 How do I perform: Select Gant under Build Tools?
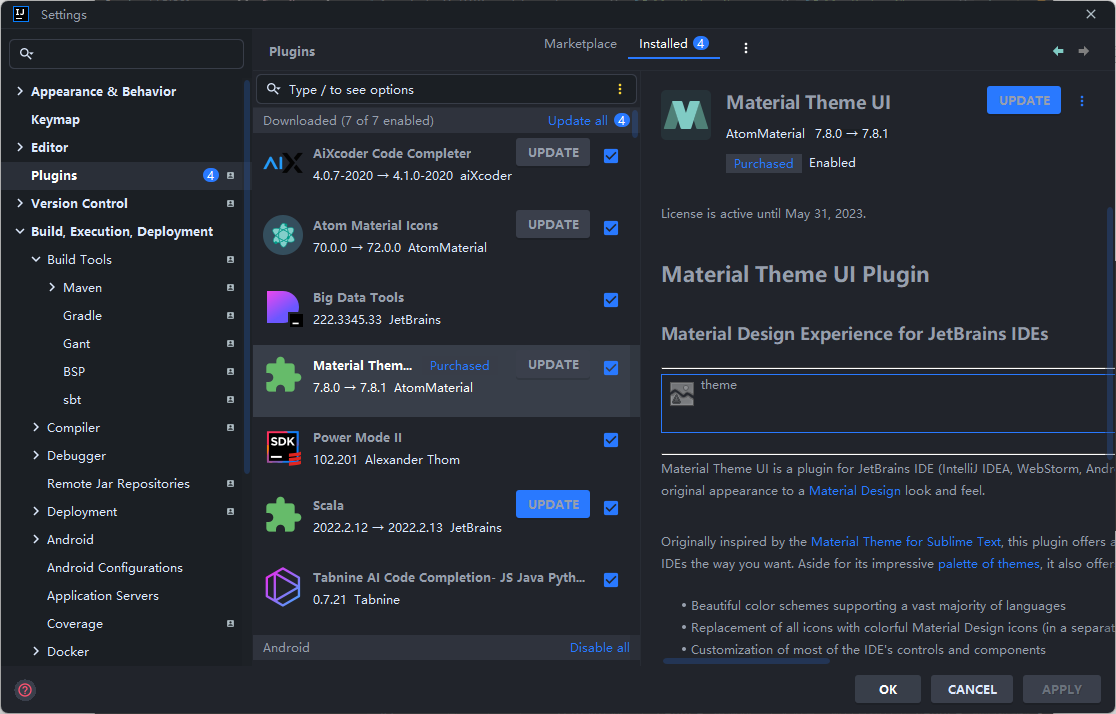click(76, 344)
